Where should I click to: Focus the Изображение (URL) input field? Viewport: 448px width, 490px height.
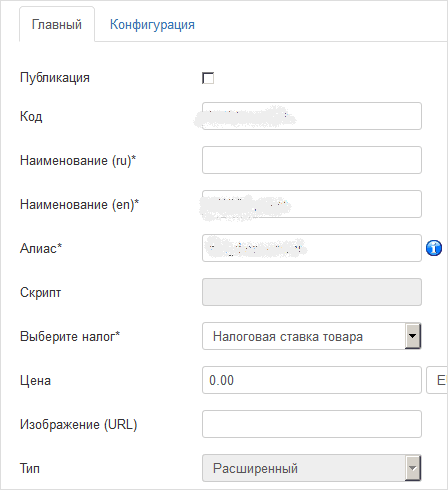click(312, 424)
